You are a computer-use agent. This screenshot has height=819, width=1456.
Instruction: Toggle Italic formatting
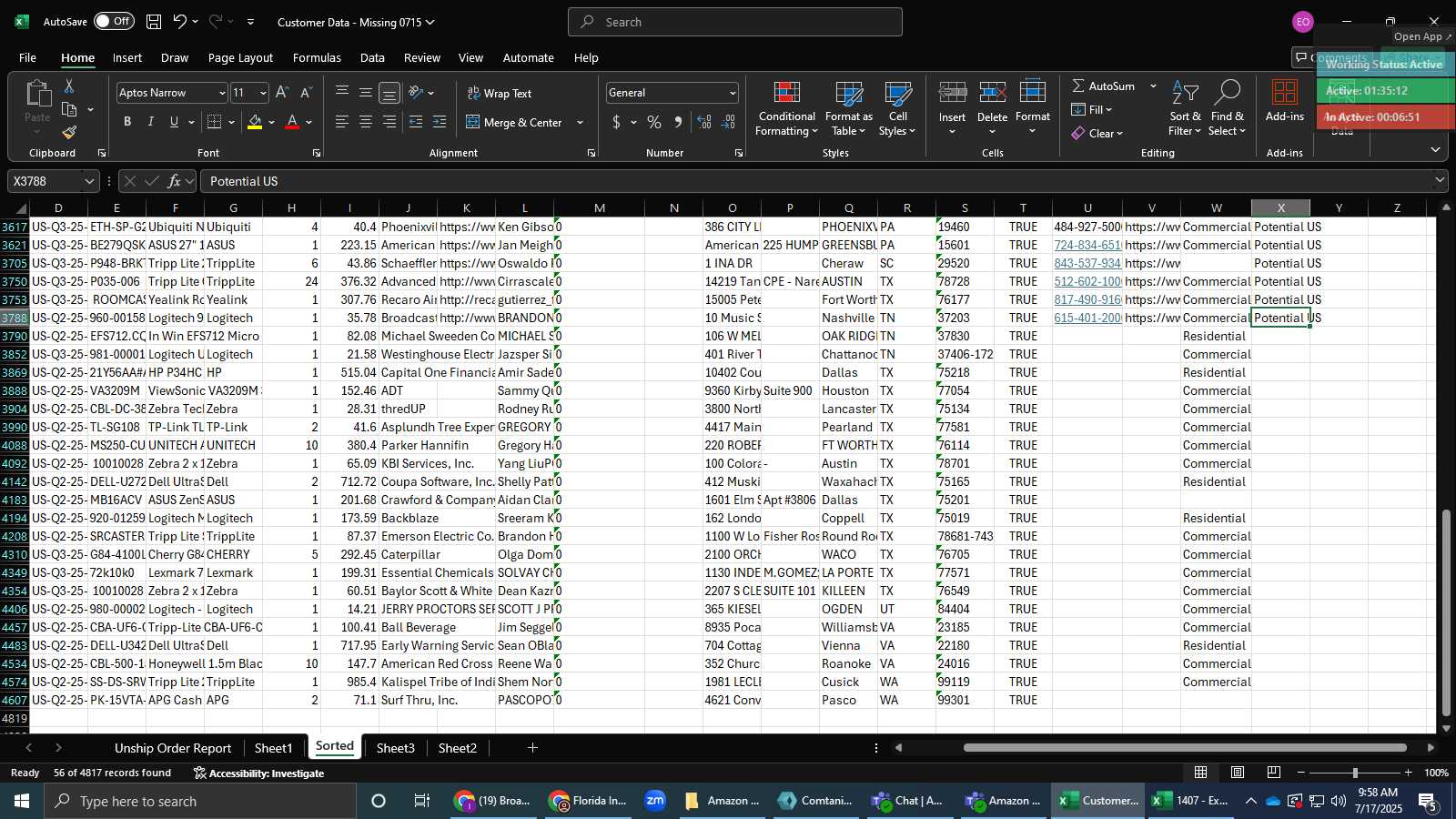coord(150,122)
